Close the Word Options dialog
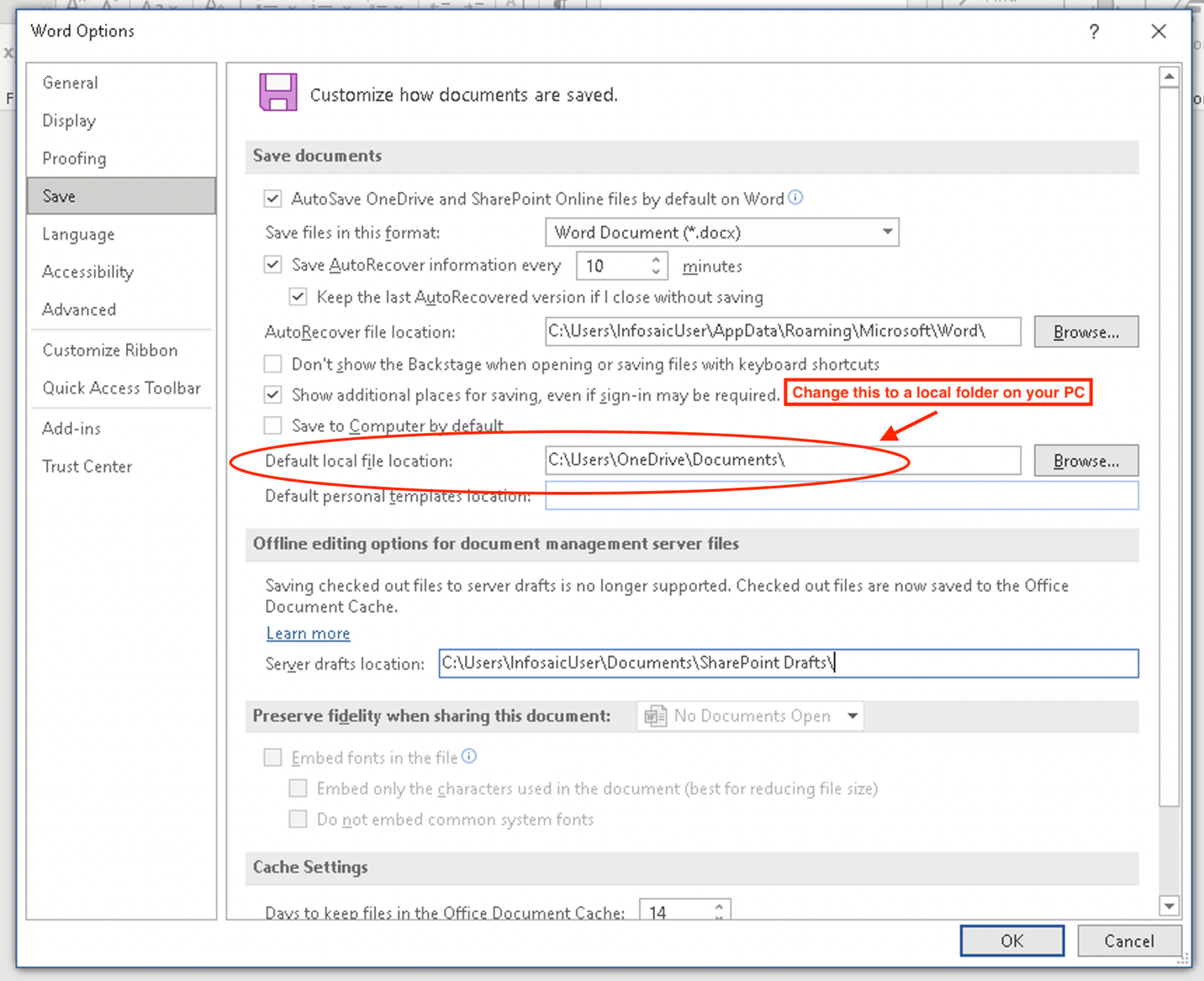Image resolution: width=1204 pixels, height=981 pixels. pos(1159,32)
